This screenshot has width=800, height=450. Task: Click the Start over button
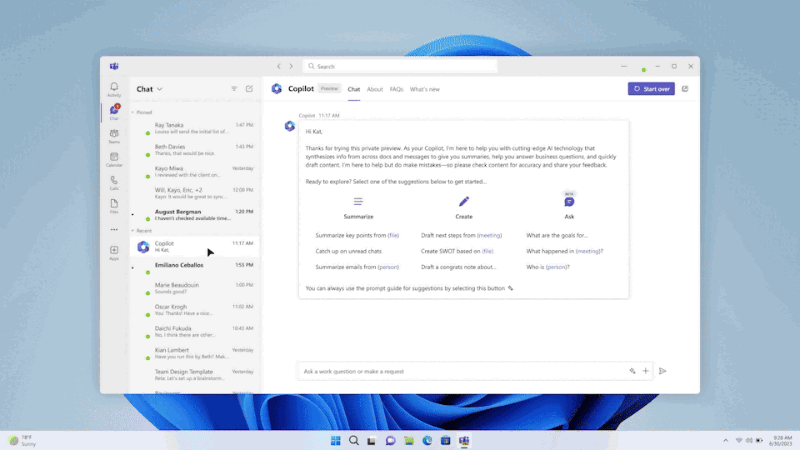click(x=651, y=89)
